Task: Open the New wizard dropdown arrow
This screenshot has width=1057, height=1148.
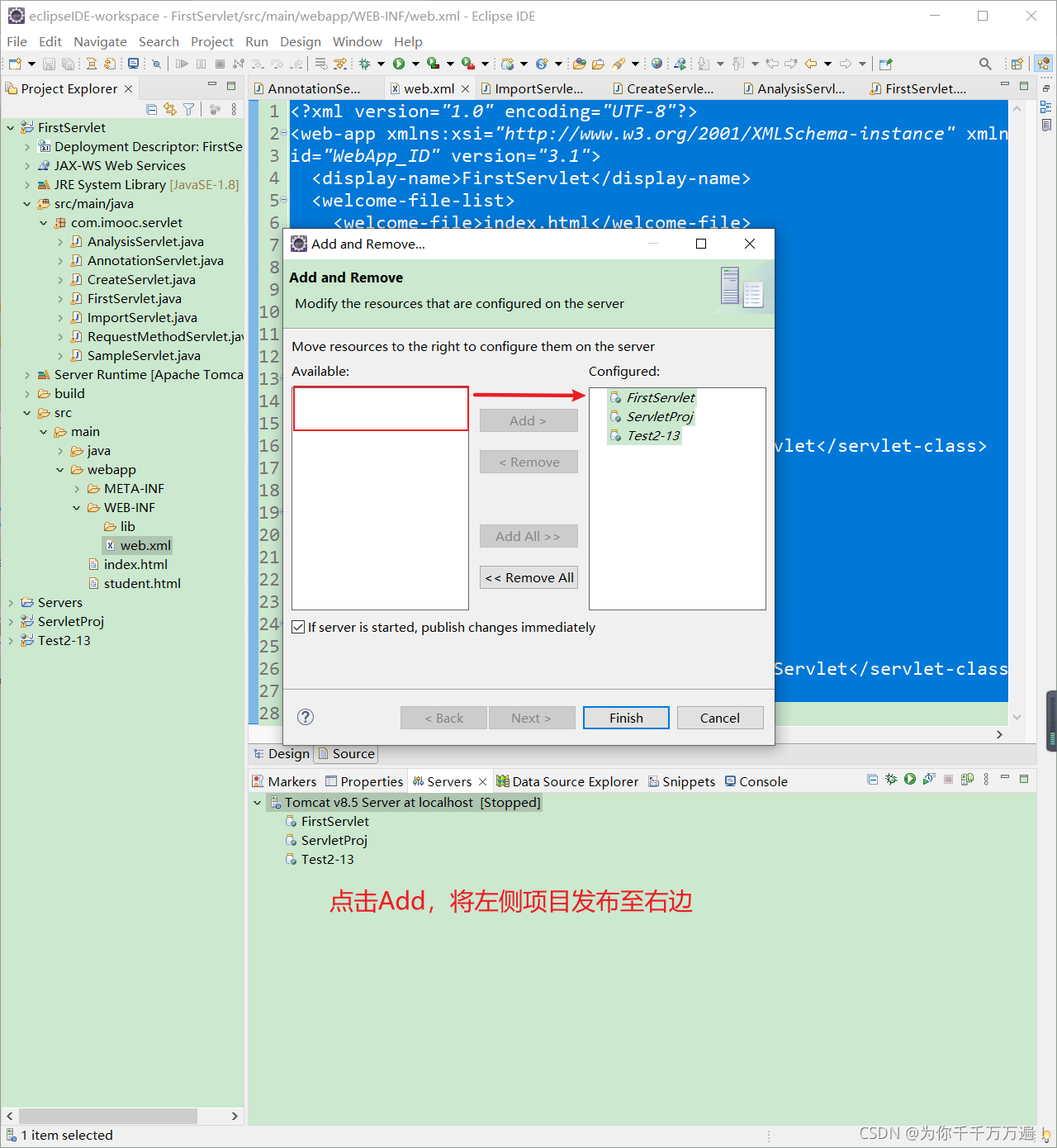Action: (31, 64)
